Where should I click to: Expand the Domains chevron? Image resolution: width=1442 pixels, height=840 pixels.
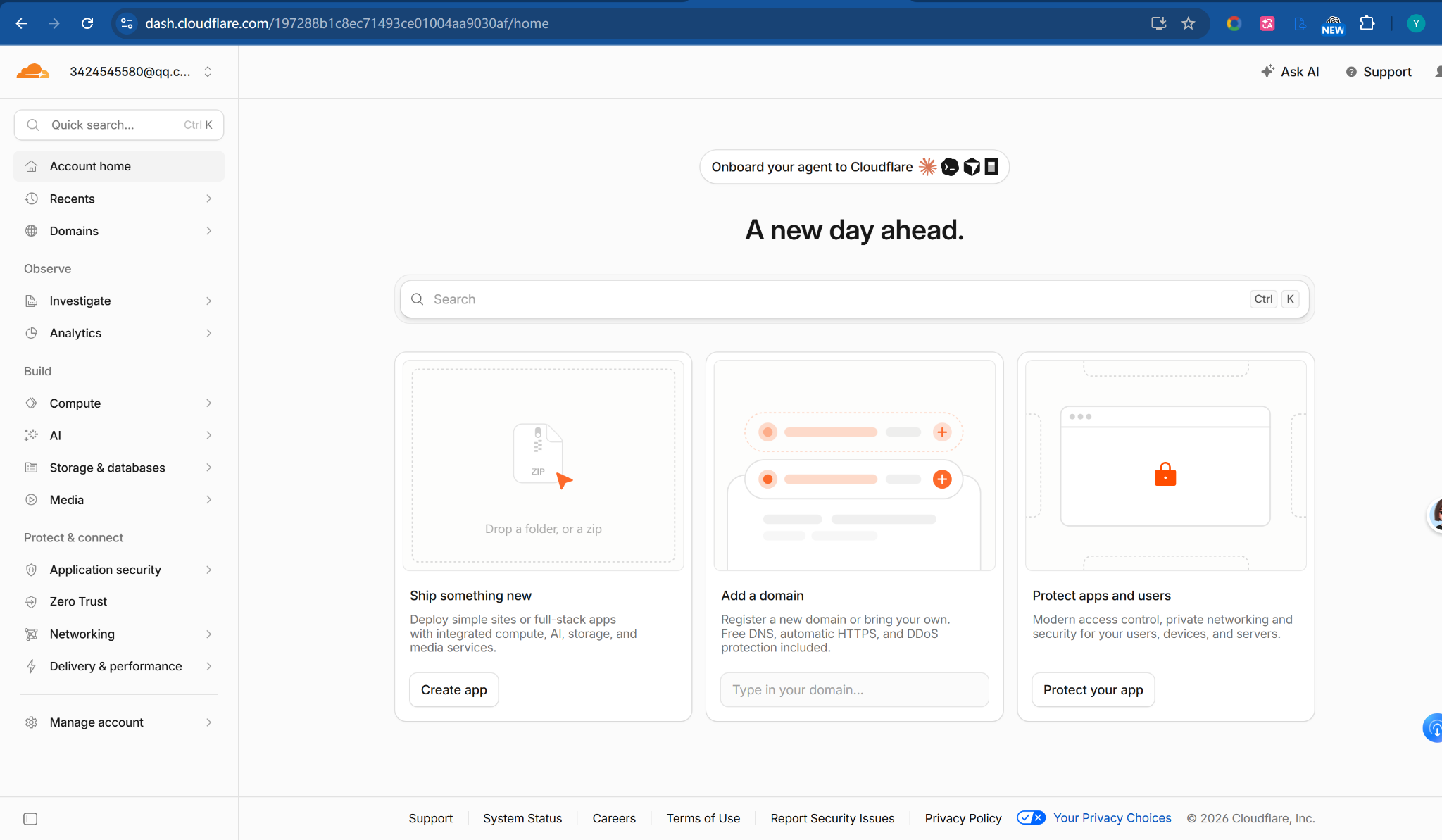[208, 231]
